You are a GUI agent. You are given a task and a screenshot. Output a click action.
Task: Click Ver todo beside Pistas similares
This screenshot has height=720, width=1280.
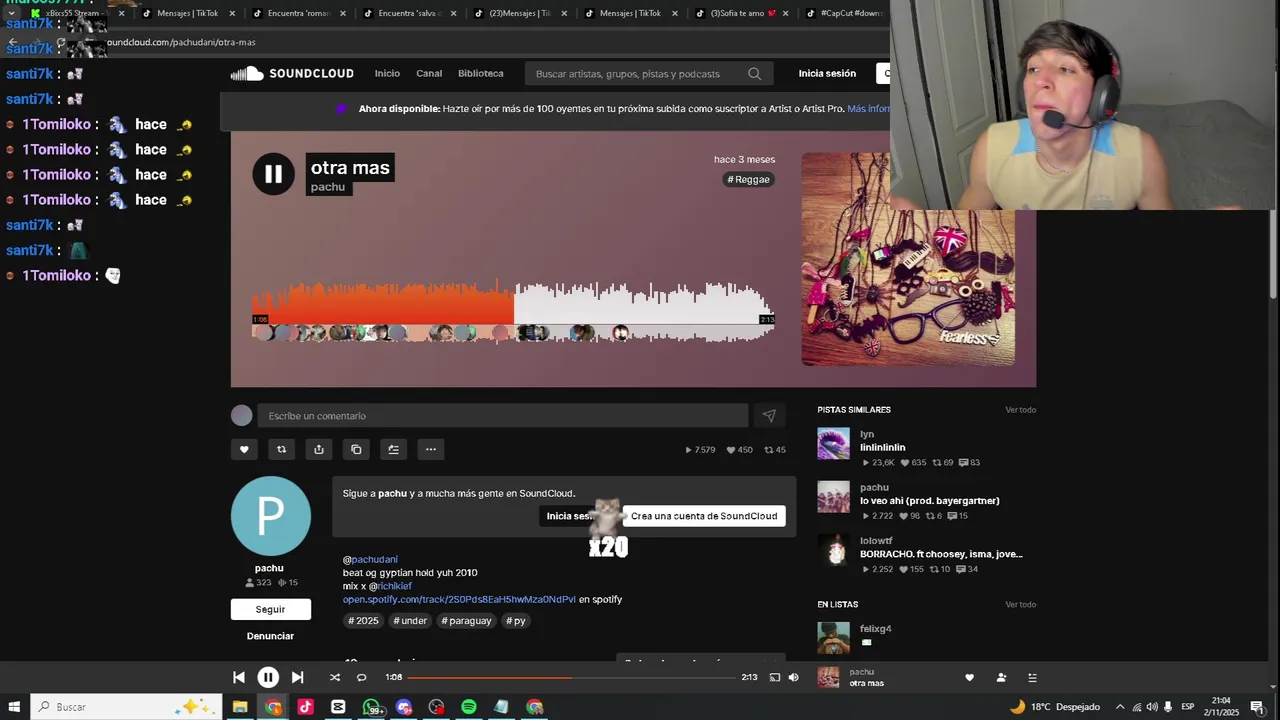point(1020,410)
